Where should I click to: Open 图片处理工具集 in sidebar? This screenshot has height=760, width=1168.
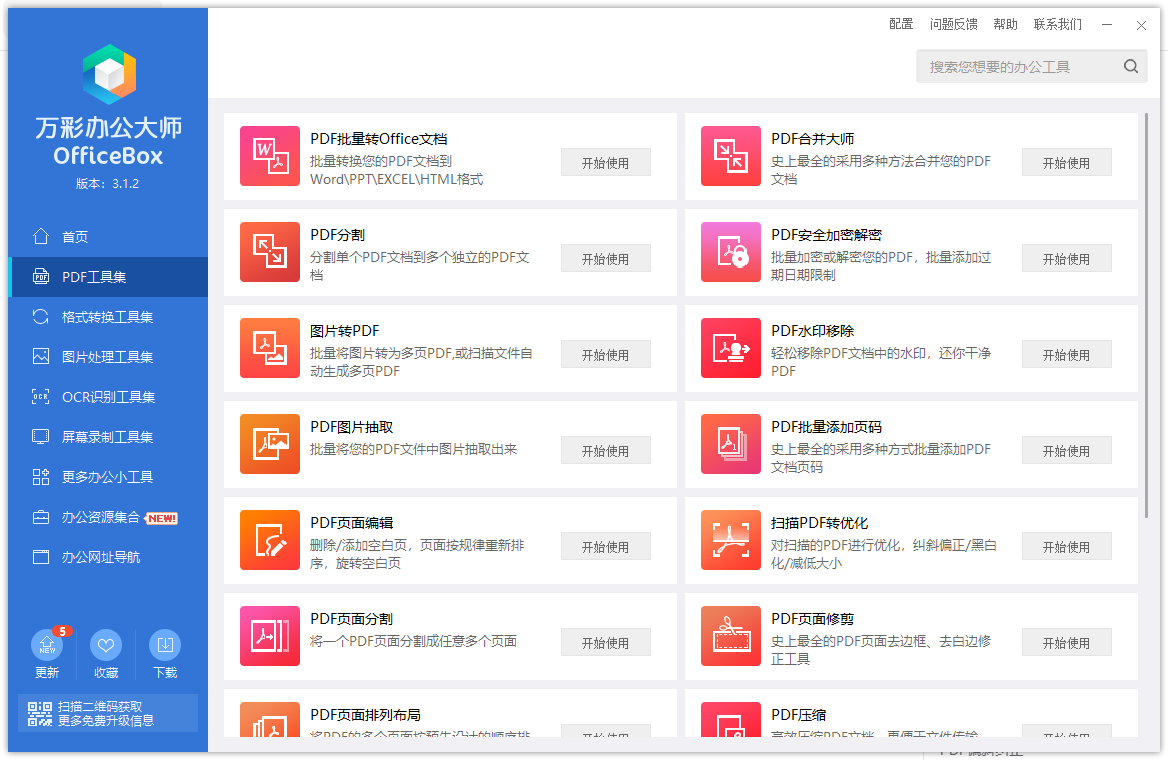coord(108,357)
